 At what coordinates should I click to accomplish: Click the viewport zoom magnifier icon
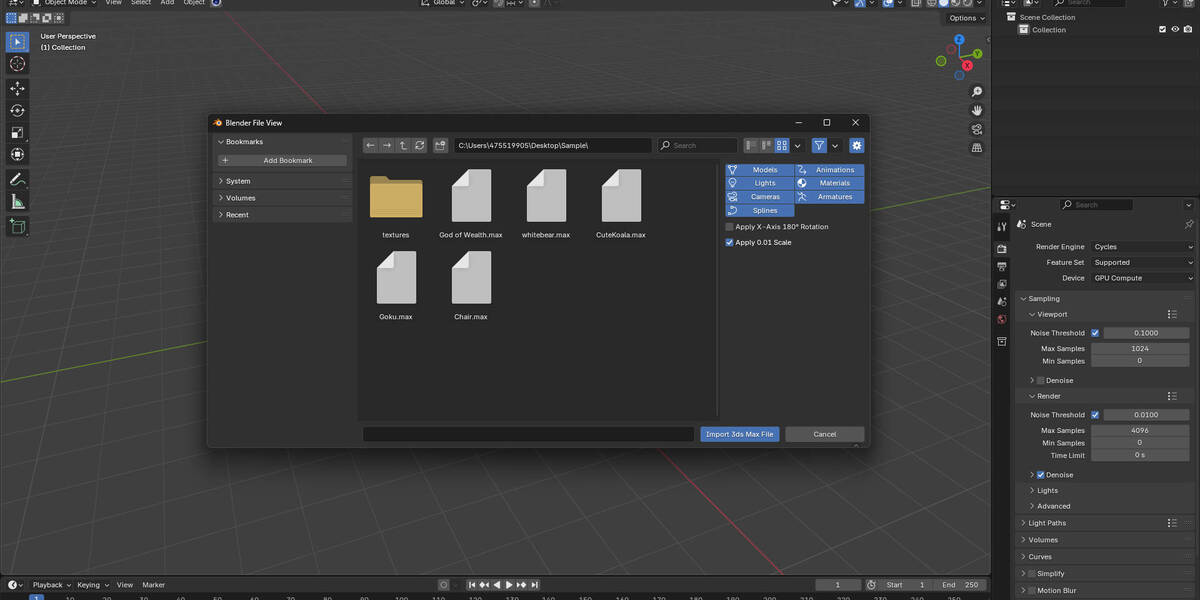(x=977, y=92)
